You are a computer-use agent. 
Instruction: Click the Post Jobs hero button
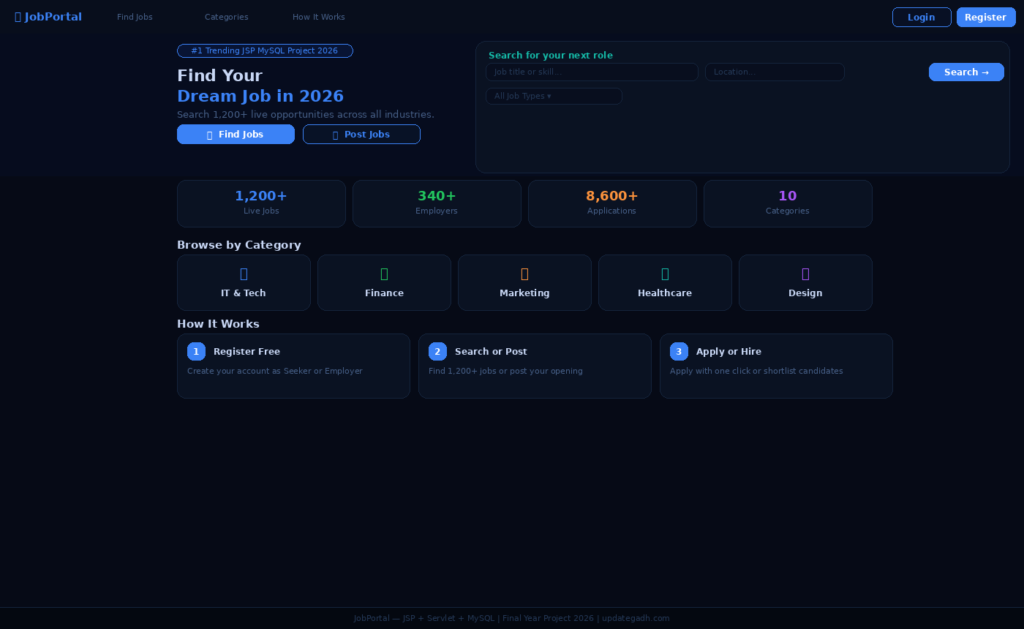click(x=361, y=133)
